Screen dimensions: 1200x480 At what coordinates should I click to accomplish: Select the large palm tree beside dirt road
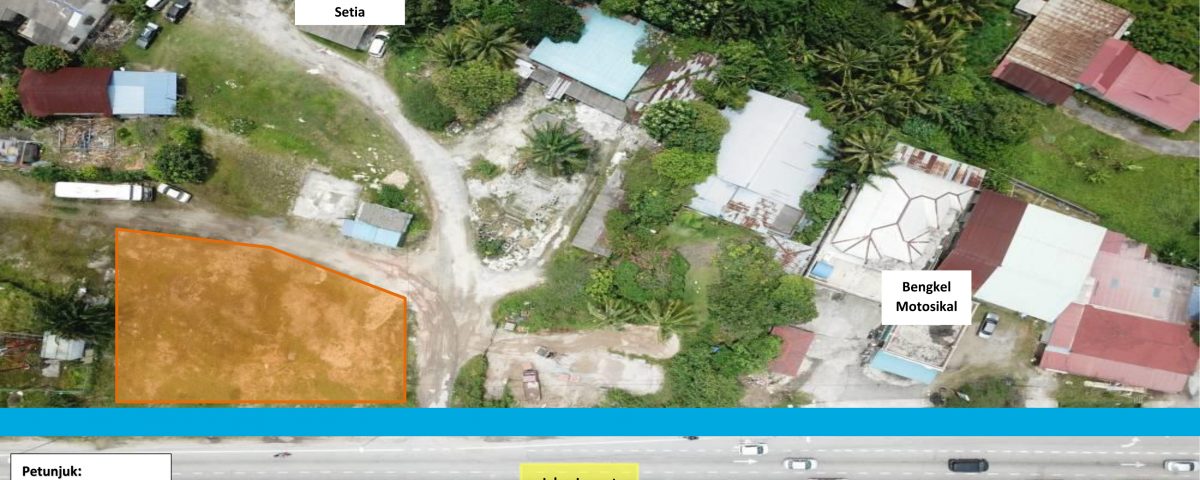(x=555, y=149)
